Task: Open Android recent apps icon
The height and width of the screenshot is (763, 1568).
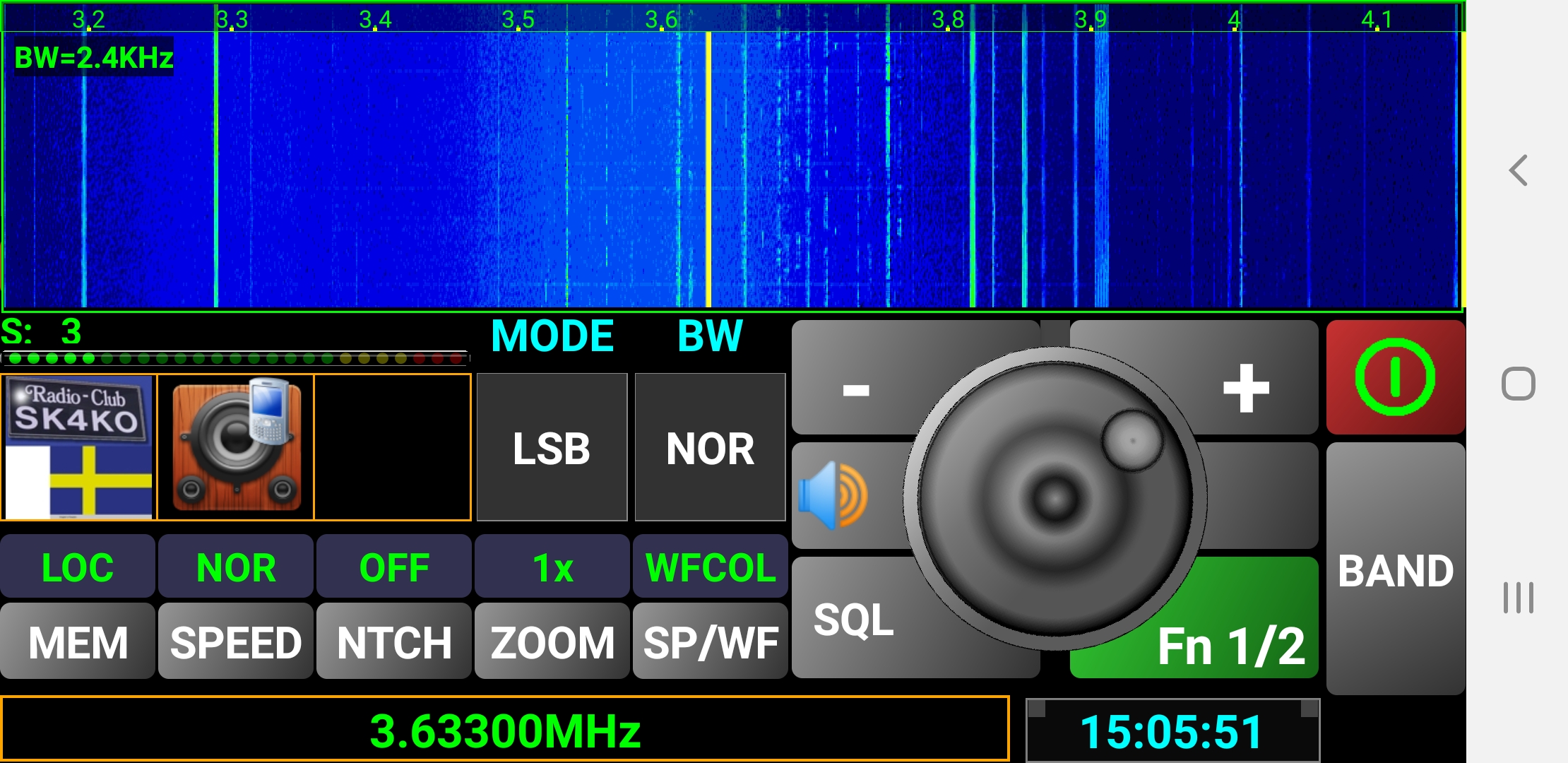Action: point(1518,598)
